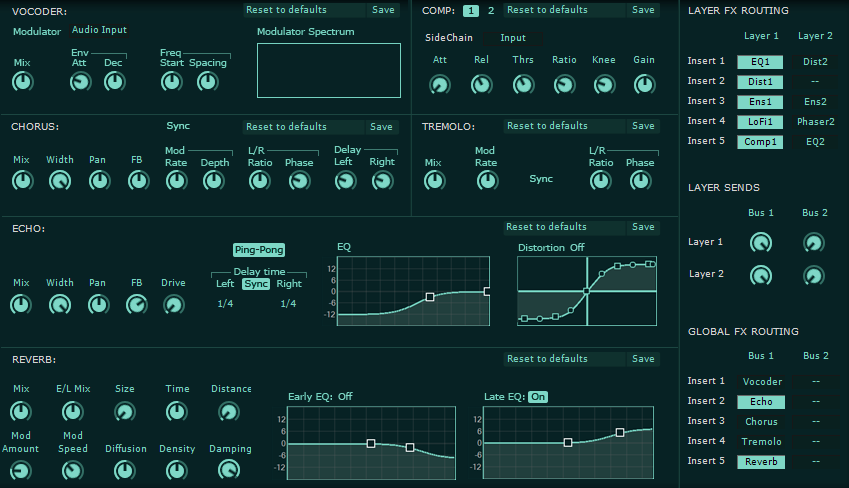The image size is (849, 488).
Task: Select Compressor 1 button
Action: coord(471,10)
